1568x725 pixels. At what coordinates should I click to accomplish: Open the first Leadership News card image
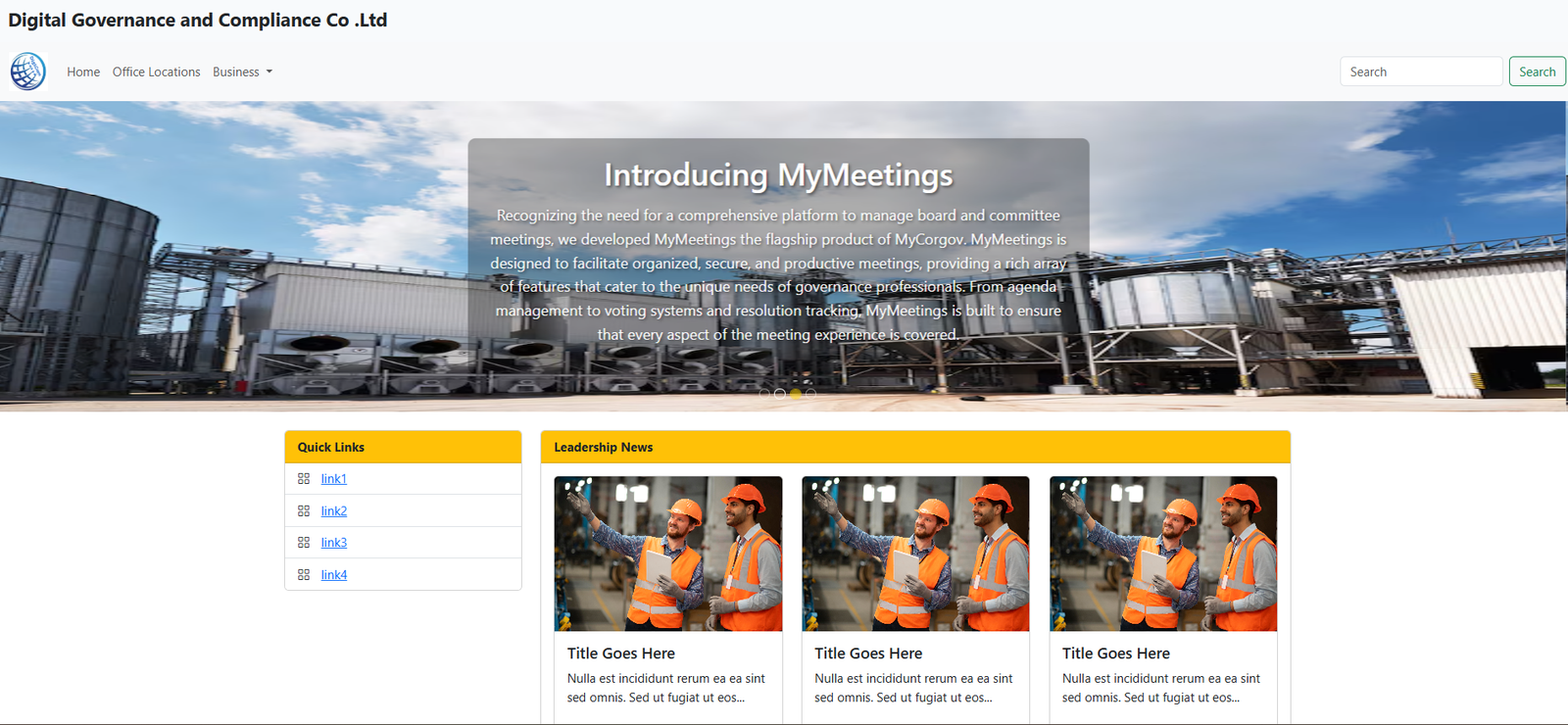click(x=668, y=554)
